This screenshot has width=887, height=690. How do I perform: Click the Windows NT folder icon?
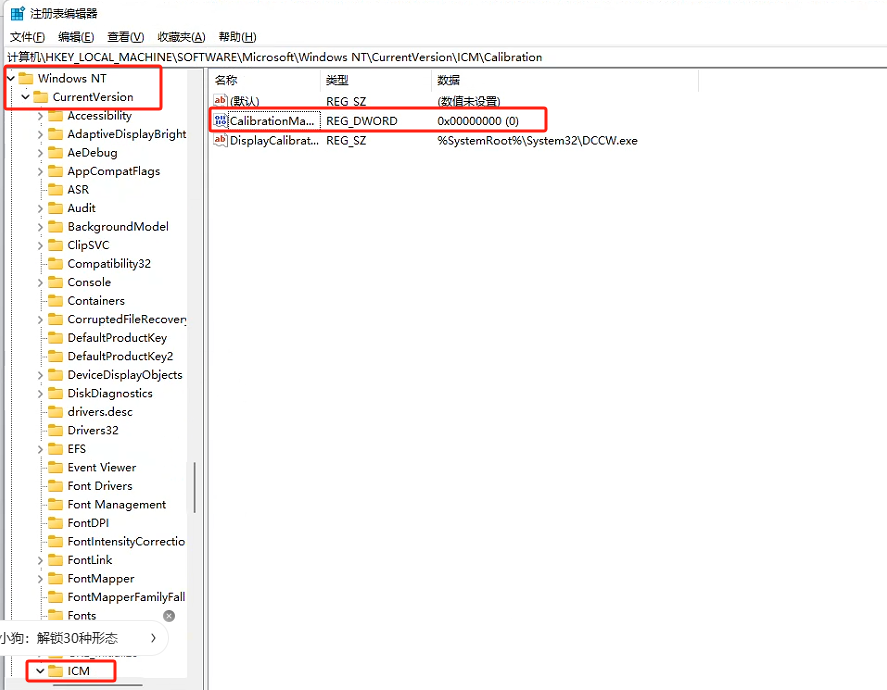point(26,78)
